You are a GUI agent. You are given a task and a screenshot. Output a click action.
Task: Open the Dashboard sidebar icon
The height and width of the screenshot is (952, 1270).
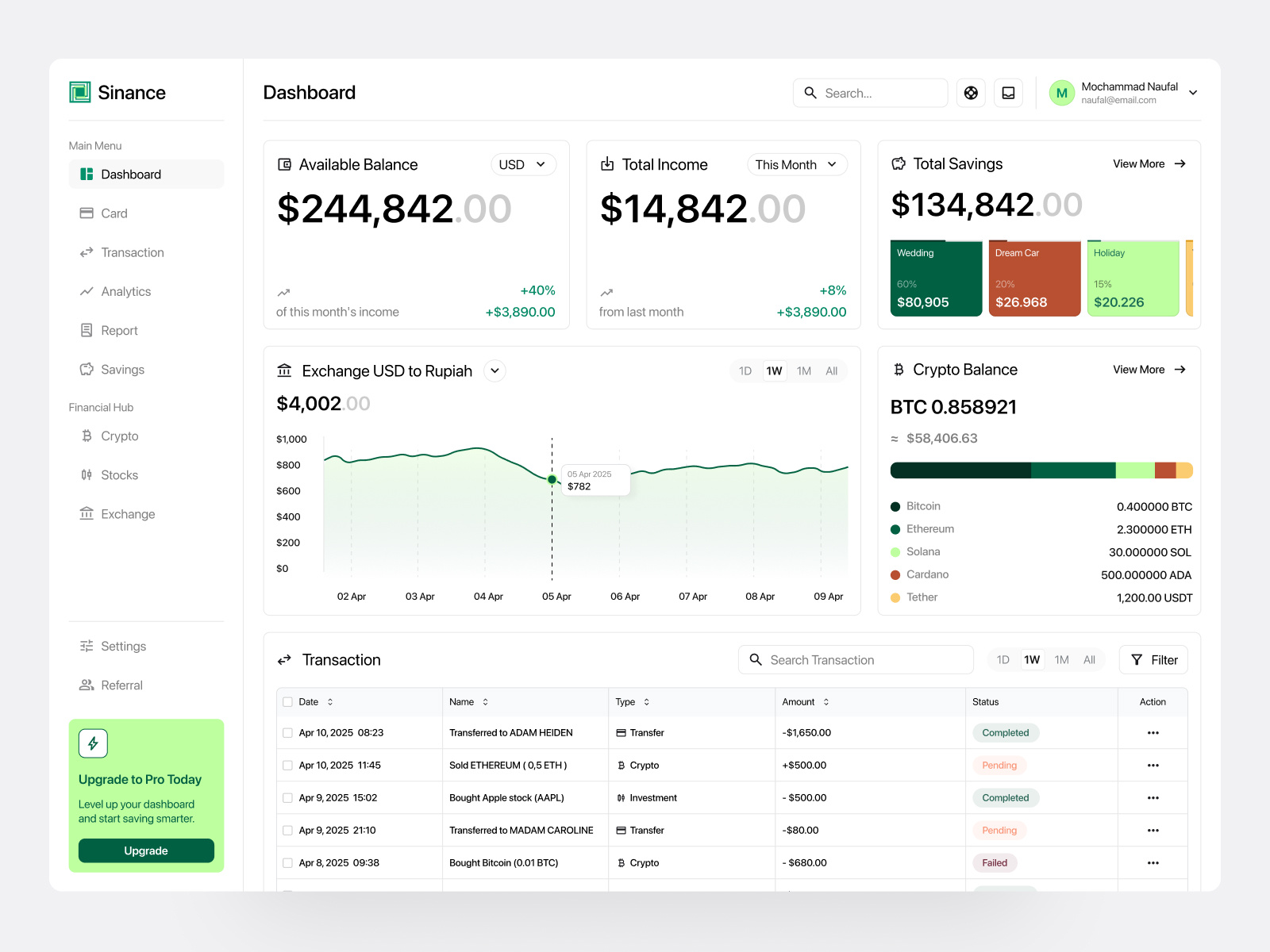(87, 174)
